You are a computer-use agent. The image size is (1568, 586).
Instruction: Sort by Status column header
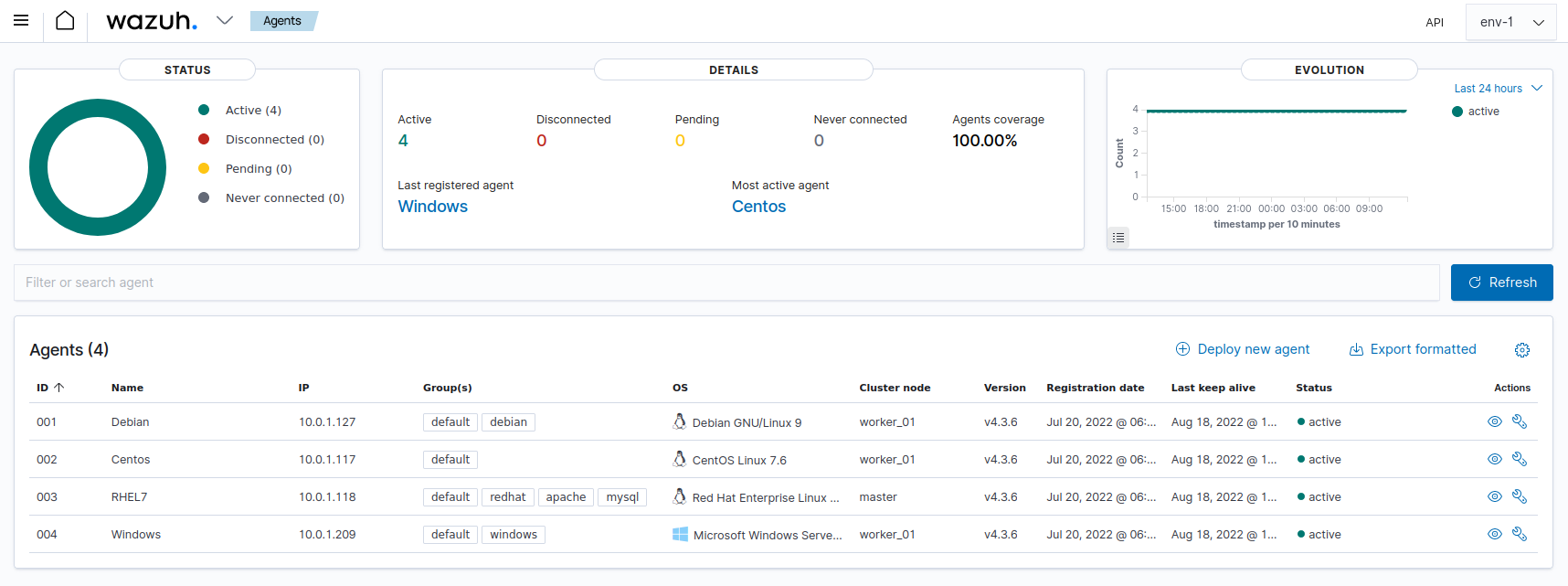(x=1313, y=388)
